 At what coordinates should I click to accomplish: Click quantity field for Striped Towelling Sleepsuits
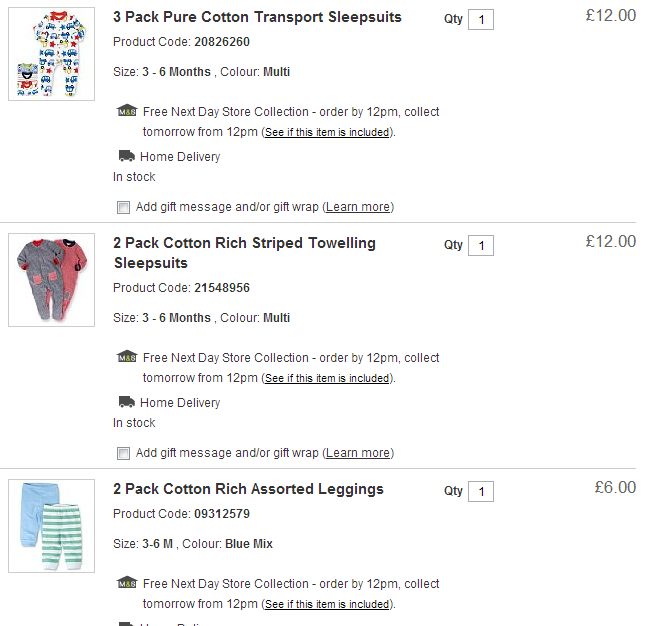[481, 246]
